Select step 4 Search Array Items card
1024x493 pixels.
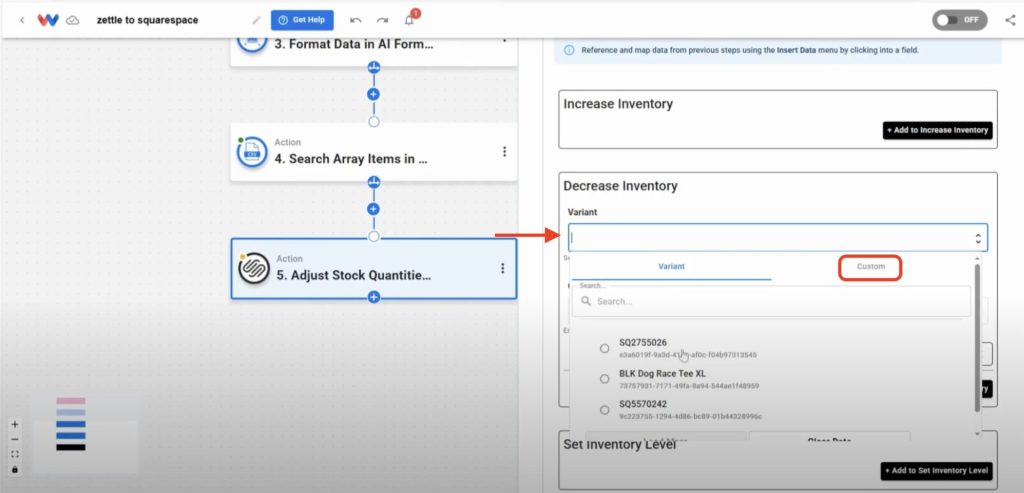point(374,151)
